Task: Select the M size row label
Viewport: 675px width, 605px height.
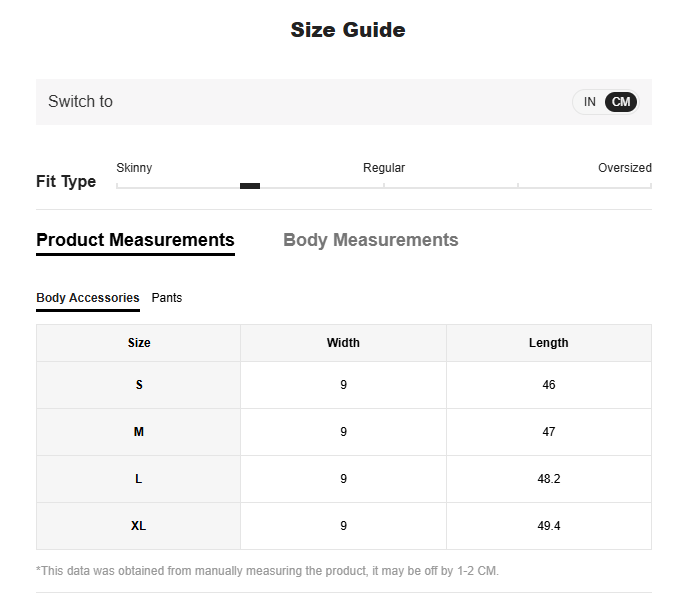Action: (139, 432)
